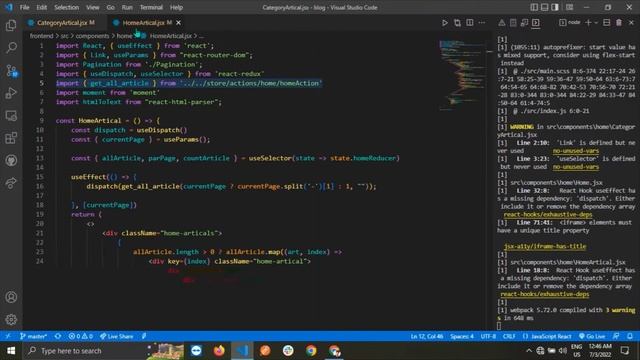The image size is (640, 360).
Task: Click Go Live in status bar
Action: pyautogui.click(x=592, y=336)
